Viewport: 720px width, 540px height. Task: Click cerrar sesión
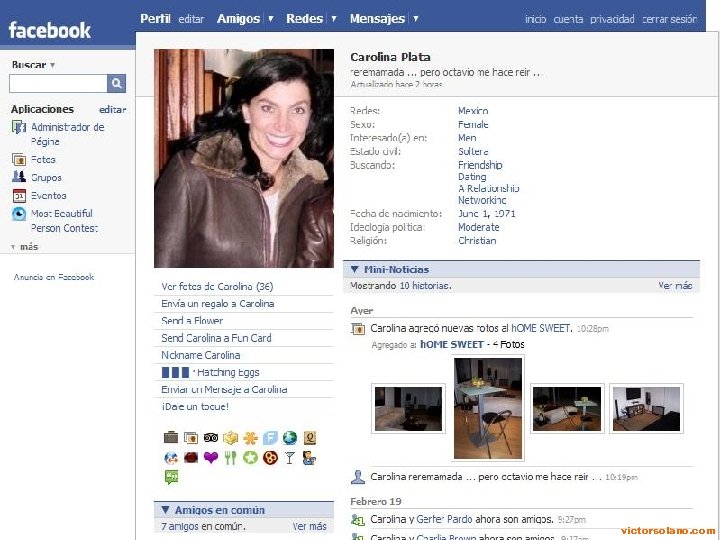point(669,19)
